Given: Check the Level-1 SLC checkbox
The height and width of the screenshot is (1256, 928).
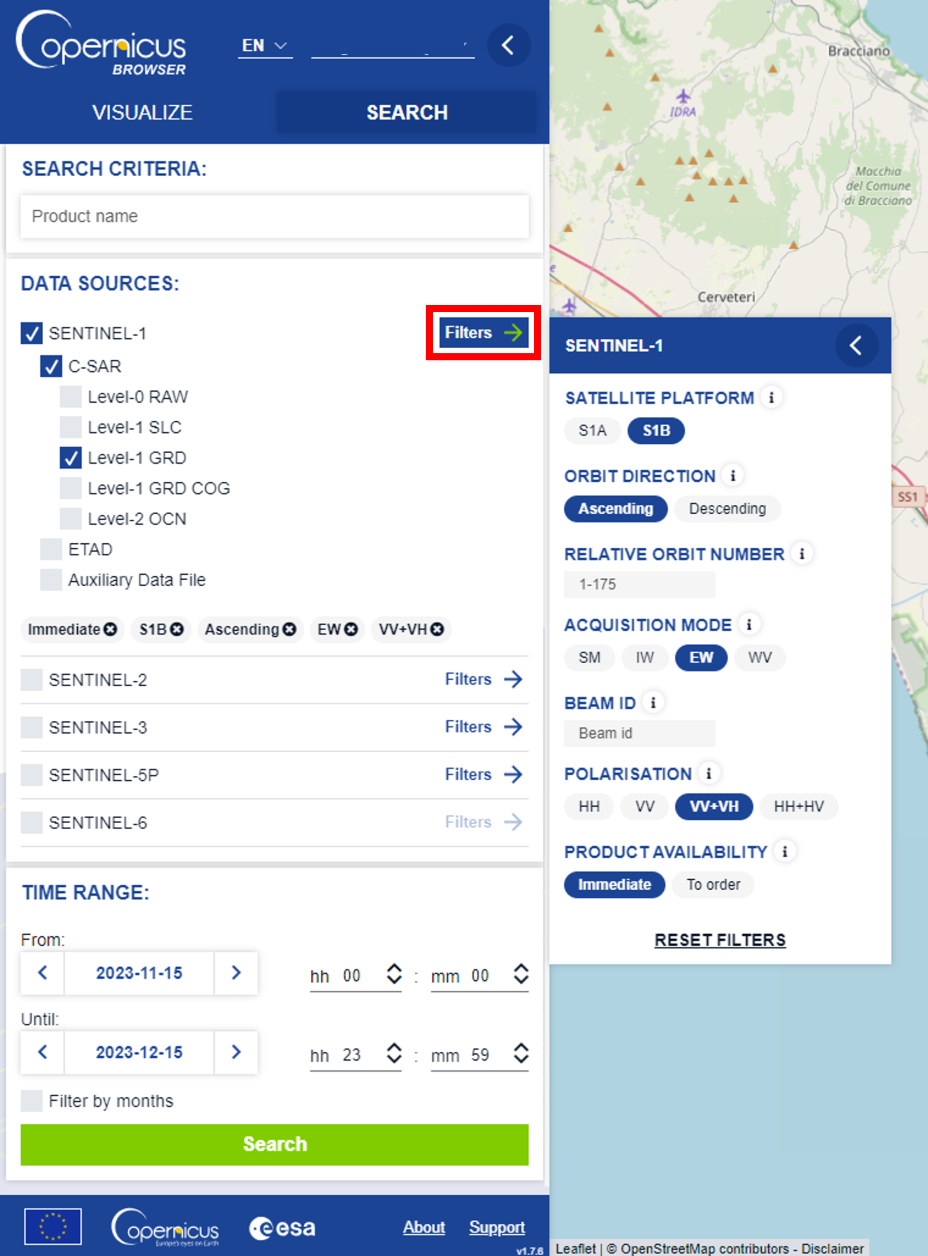Looking at the screenshot, I should click(x=70, y=428).
